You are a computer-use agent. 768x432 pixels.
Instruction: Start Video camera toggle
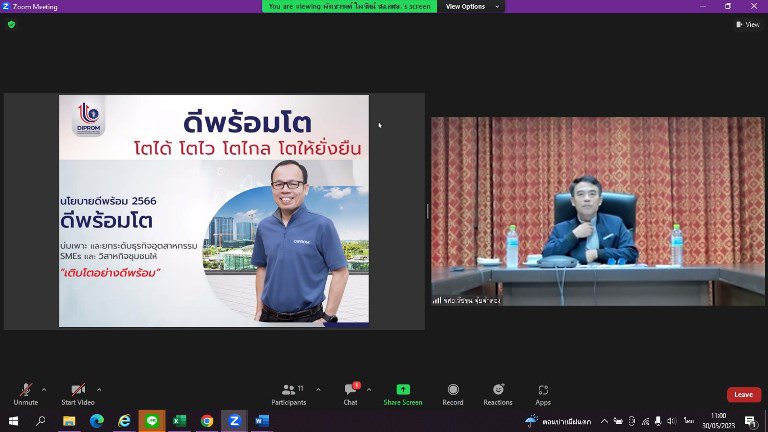tap(77, 394)
